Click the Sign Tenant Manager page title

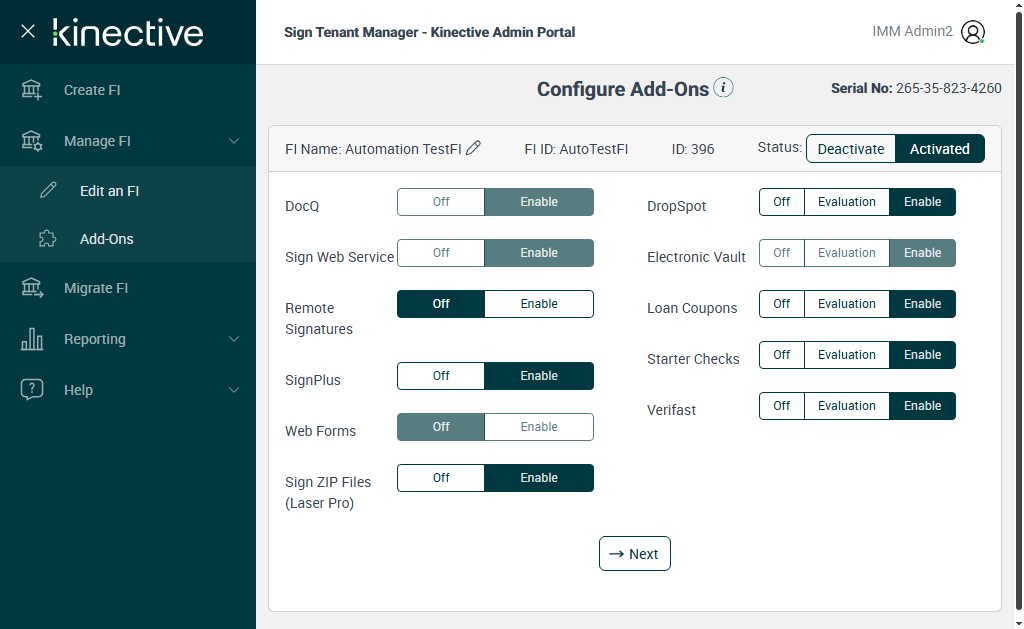point(430,32)
